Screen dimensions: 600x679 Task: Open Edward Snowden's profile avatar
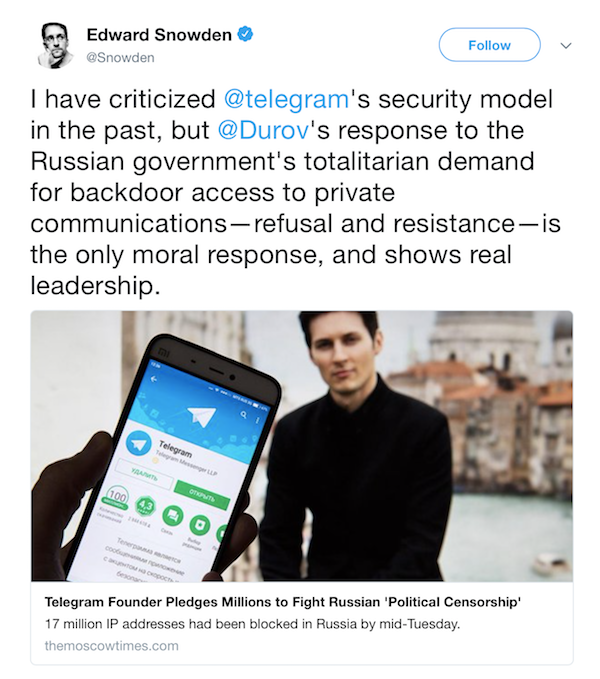point(56,45)
